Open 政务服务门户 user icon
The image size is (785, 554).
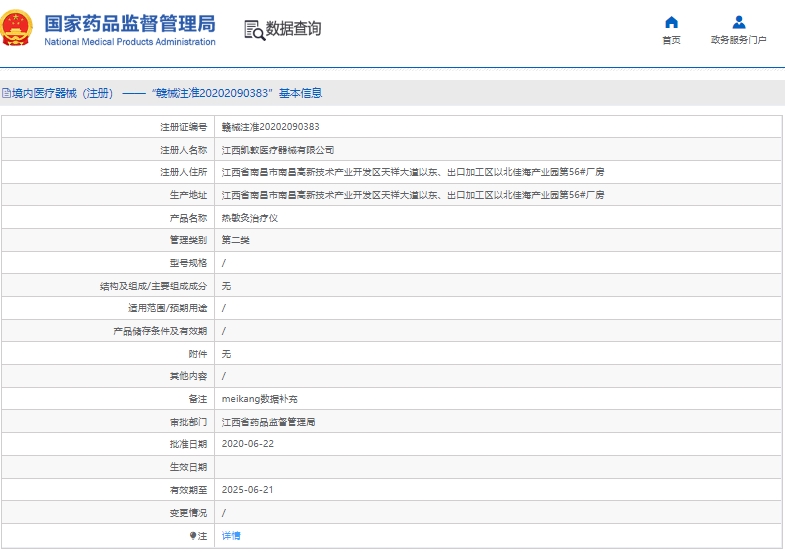point(739,23)
